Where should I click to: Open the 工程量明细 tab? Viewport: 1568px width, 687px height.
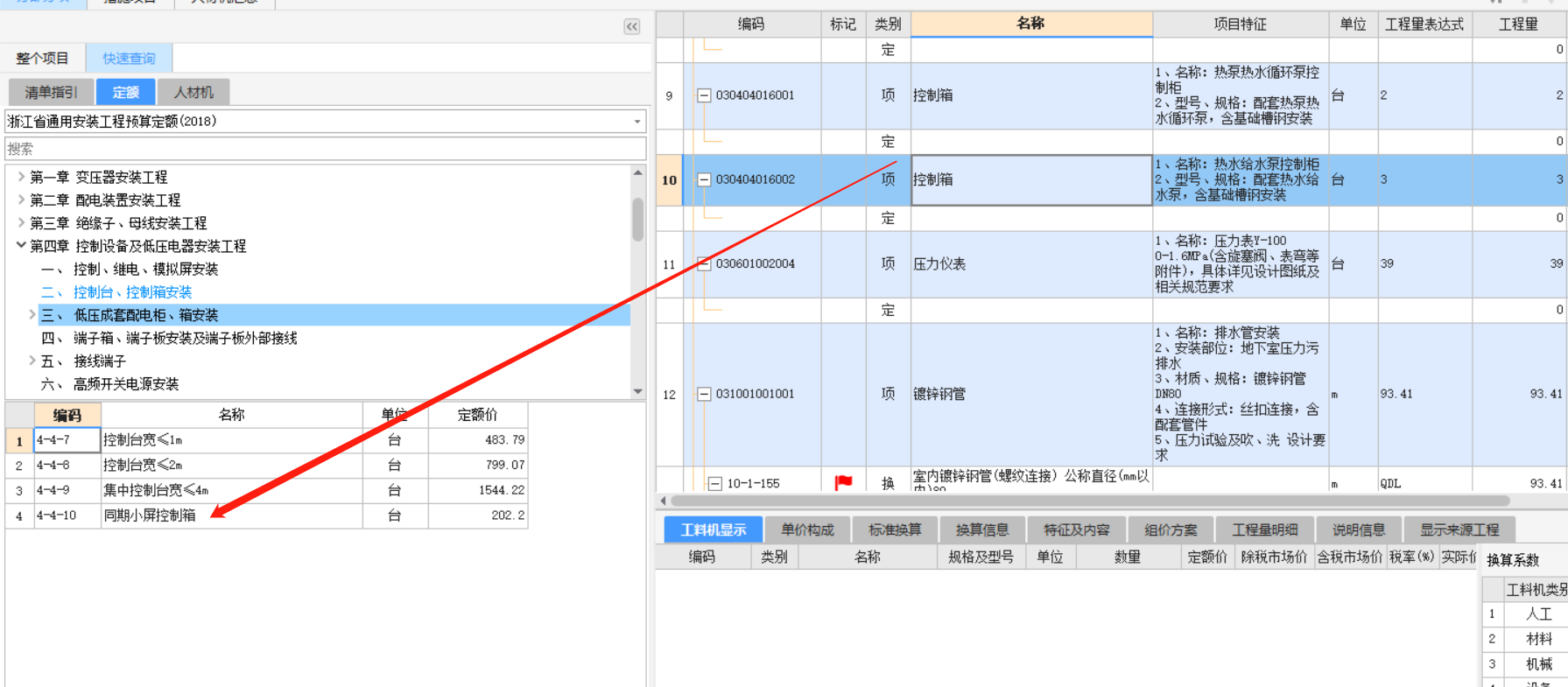[1264, 529]
